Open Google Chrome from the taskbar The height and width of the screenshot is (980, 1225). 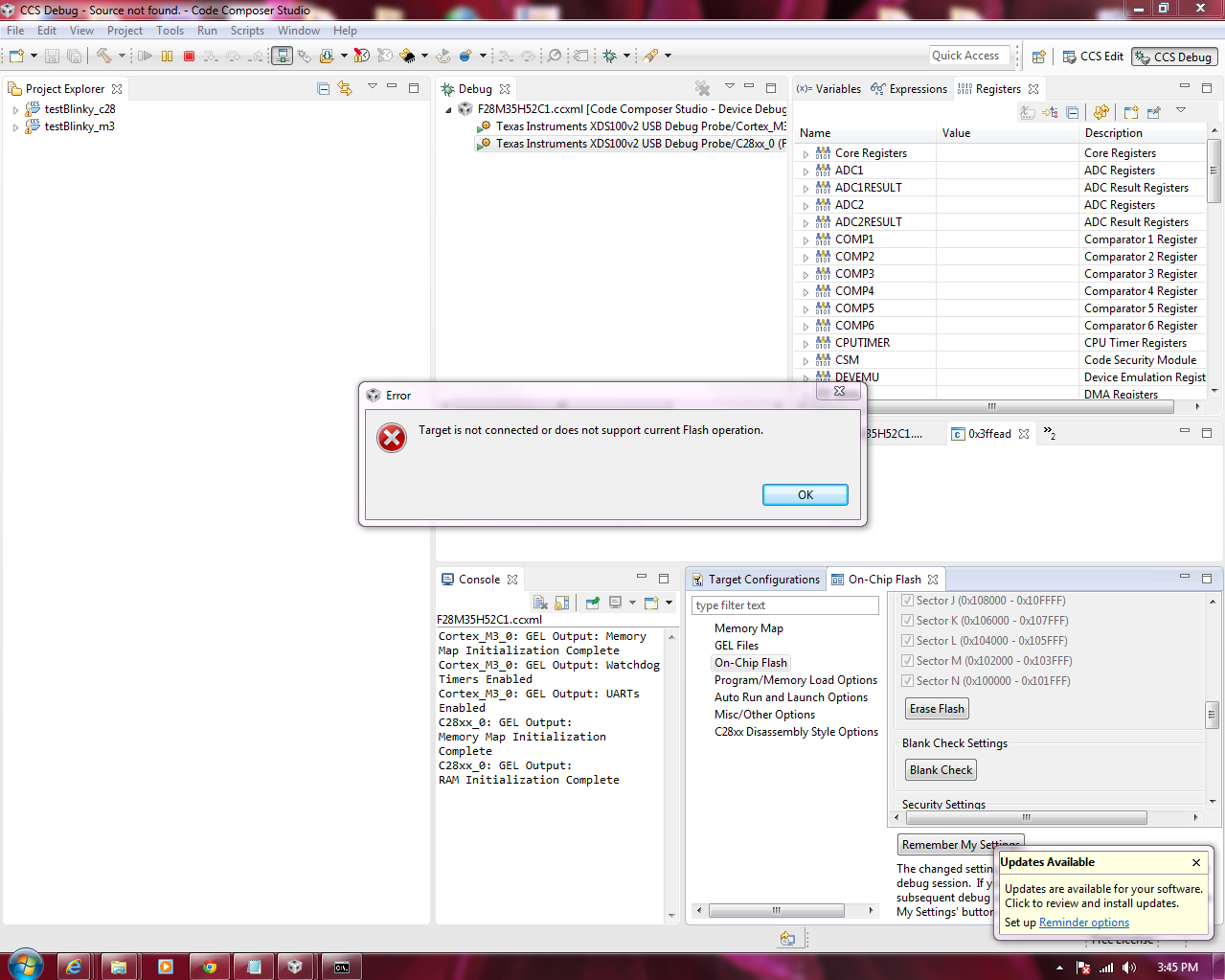tap(209, 967)
